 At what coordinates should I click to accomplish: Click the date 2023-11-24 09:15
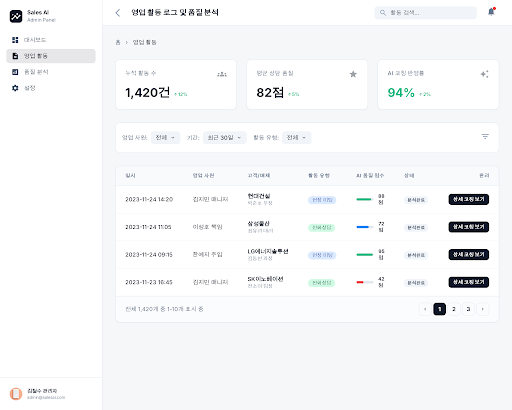(x=149, y=255)
